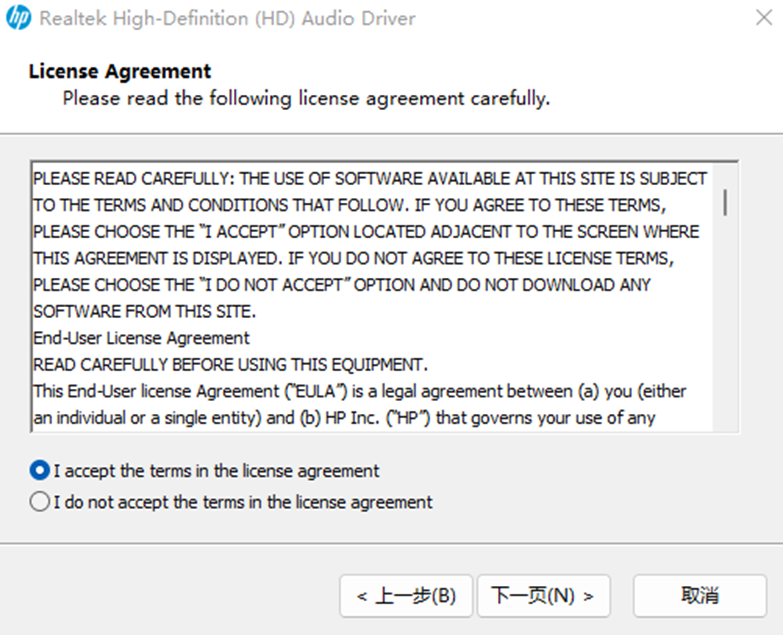Click the HP logo icon in title bar
Image resolution: width=783 pixels, height=635 pixels.
pyautogui.click(x=18, y=18)
